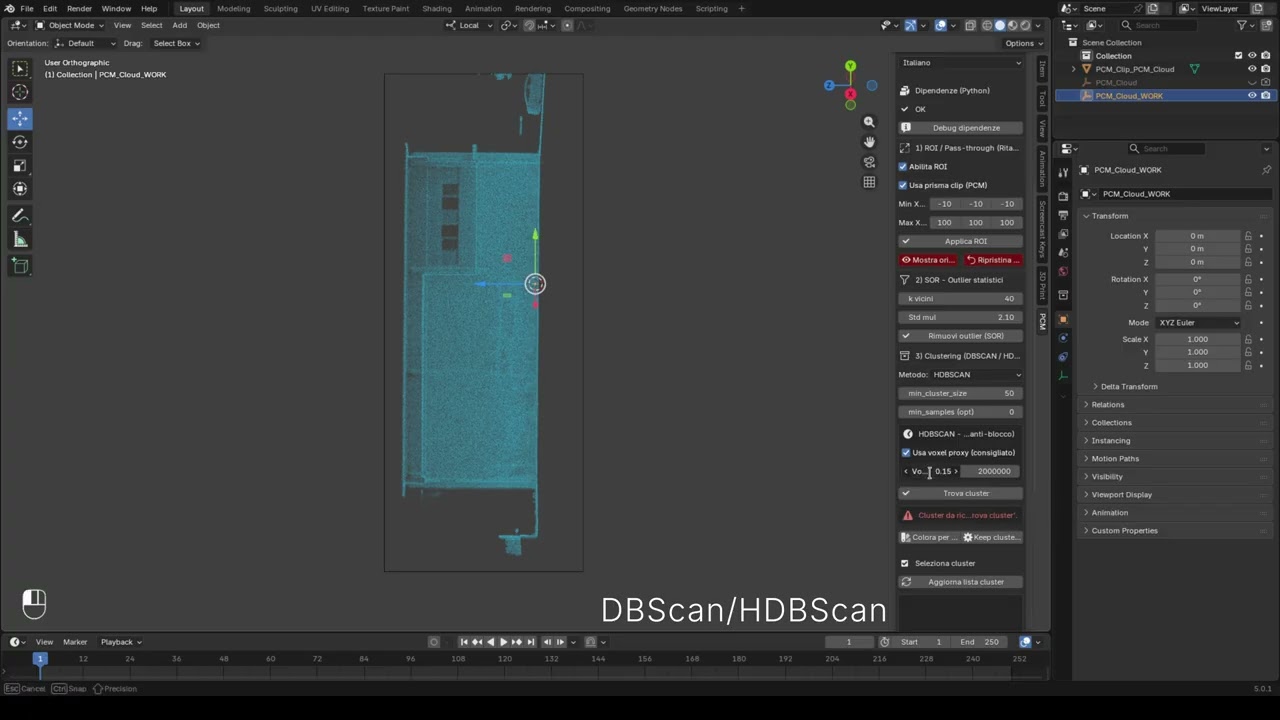The height and width of the screenshot is (720, 1280).
Task: Open the rotation Mode XYZ Euler dropdown
Action: pyautogui.click(x=1198, y=323)
